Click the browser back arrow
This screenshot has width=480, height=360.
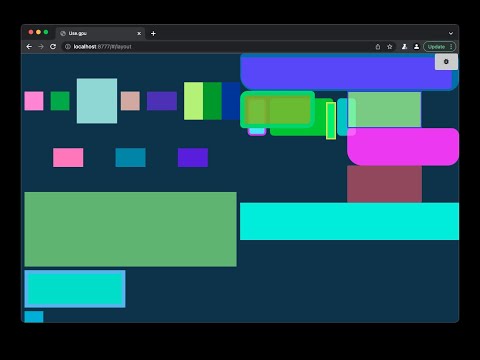pyautogui.click(x=29, y=47)
